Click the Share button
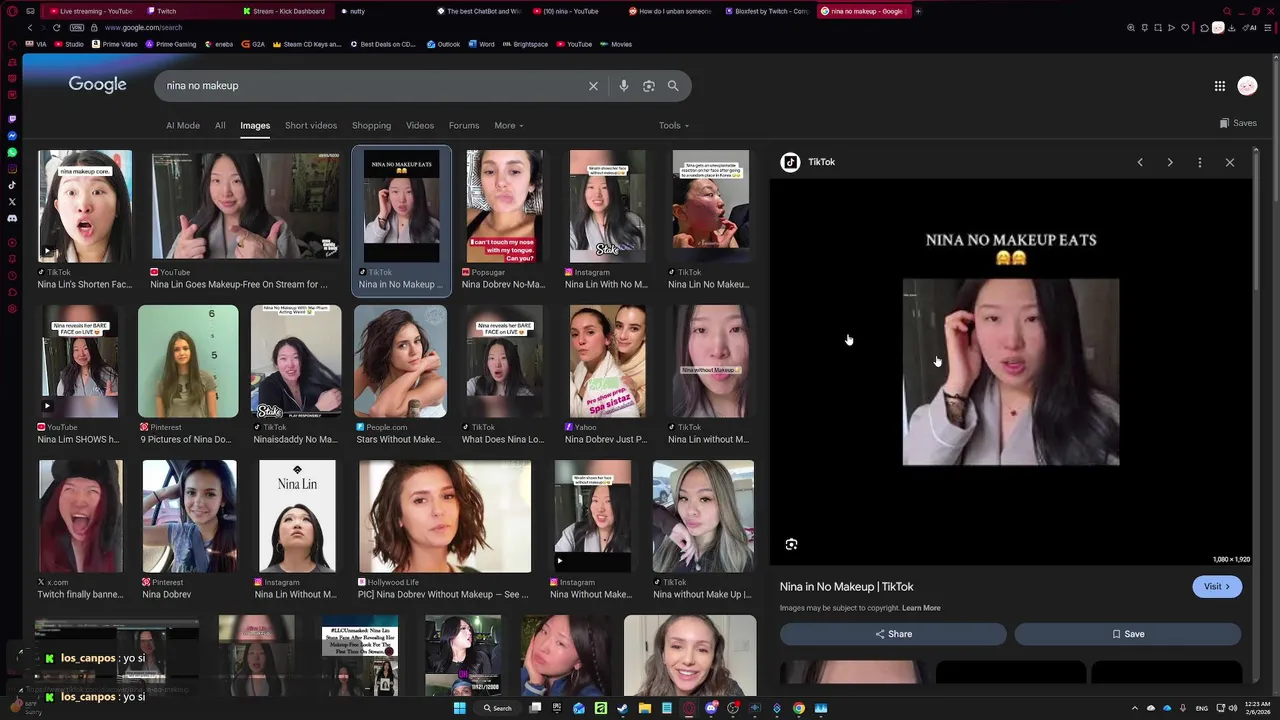 [893, 634]
